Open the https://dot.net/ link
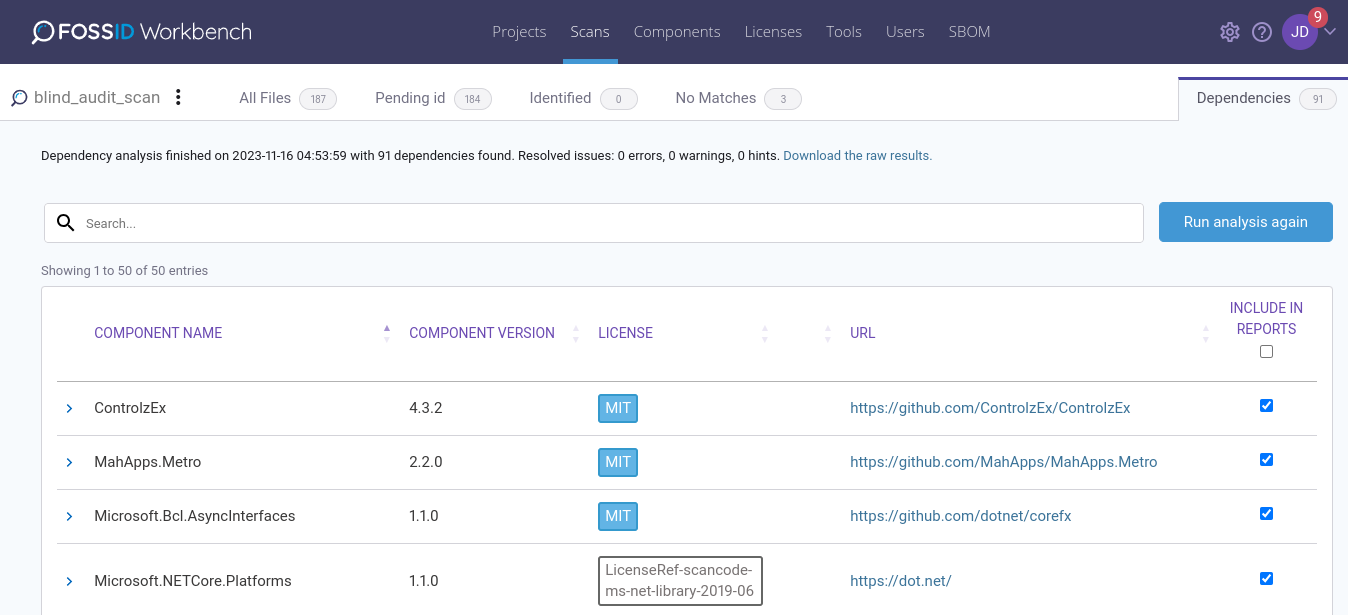1348x615 pixels. (x=900, y=581)
